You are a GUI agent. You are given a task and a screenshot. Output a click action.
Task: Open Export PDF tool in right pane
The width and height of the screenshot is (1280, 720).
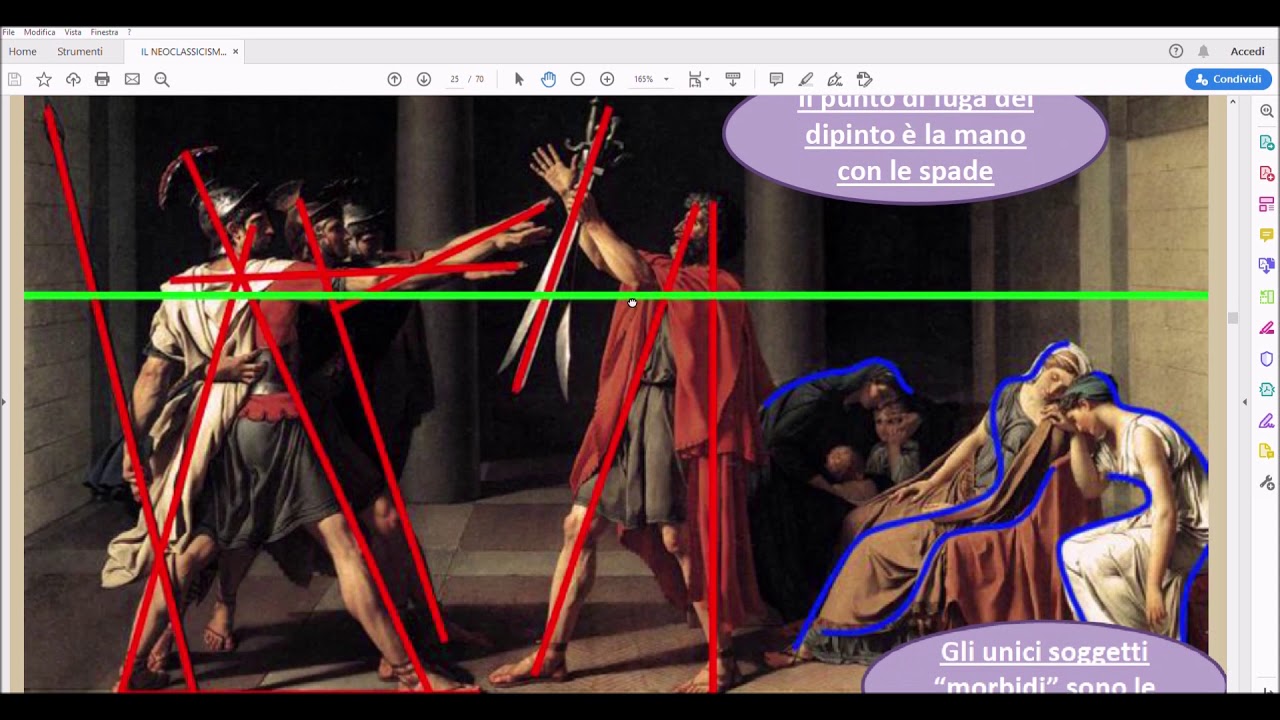tap(1267, 143)
